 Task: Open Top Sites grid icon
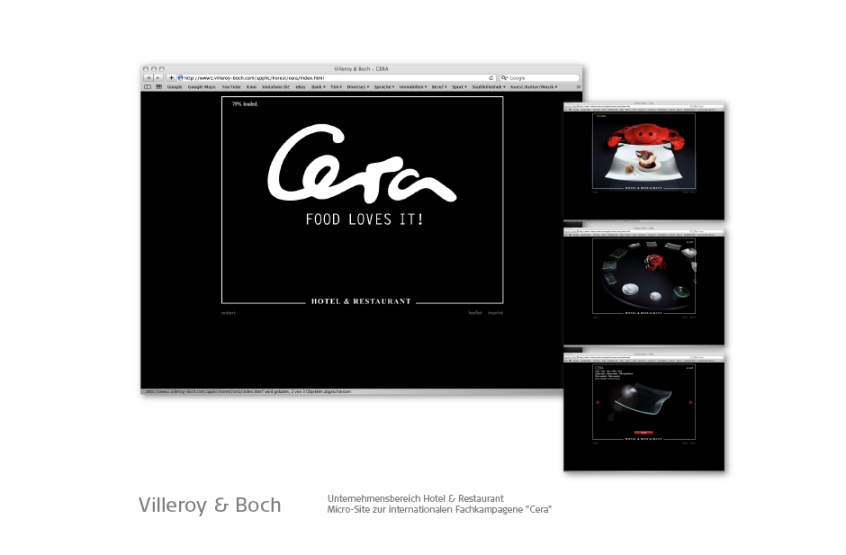click(158, 87)
